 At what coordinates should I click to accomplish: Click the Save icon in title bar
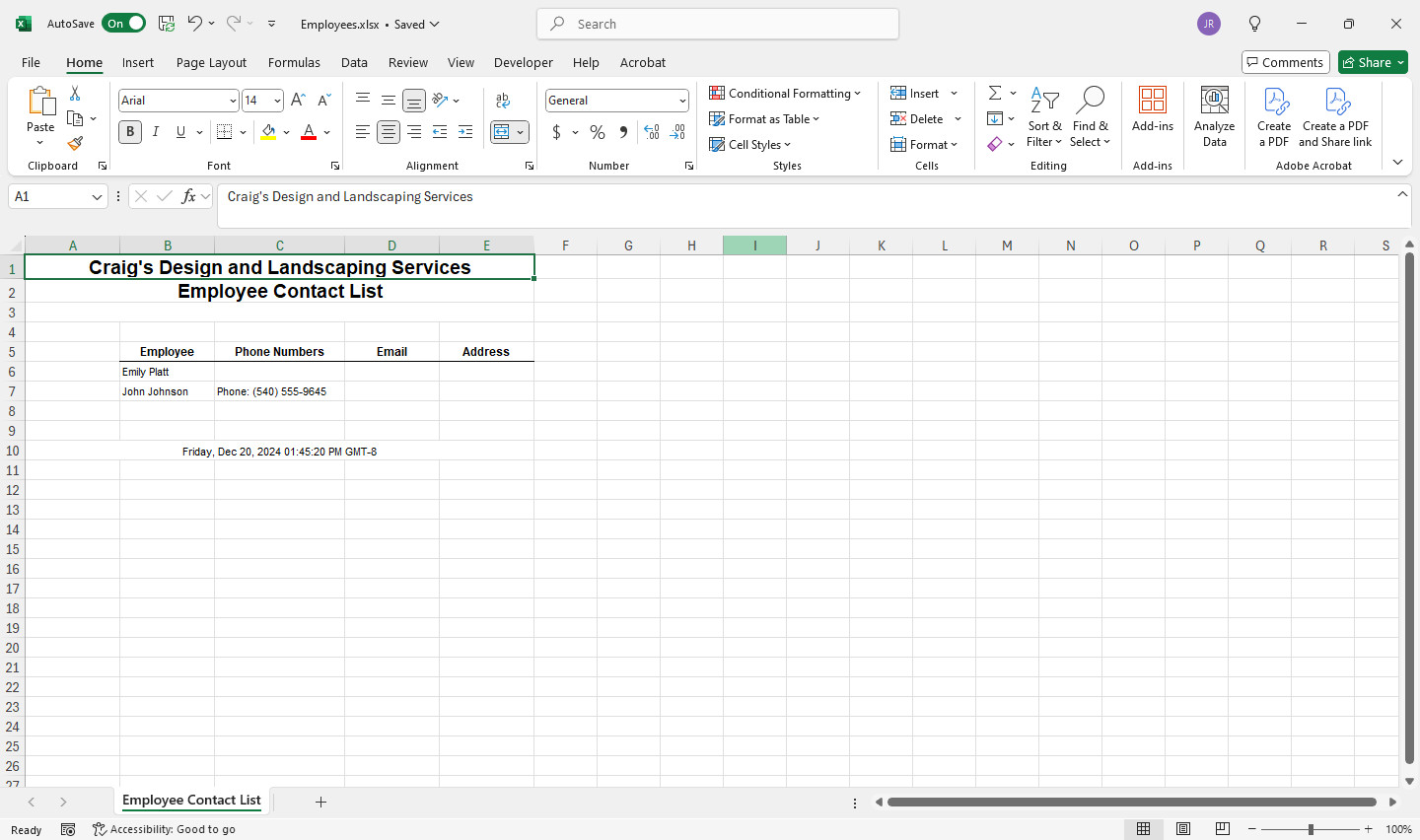tap(167, 24)
